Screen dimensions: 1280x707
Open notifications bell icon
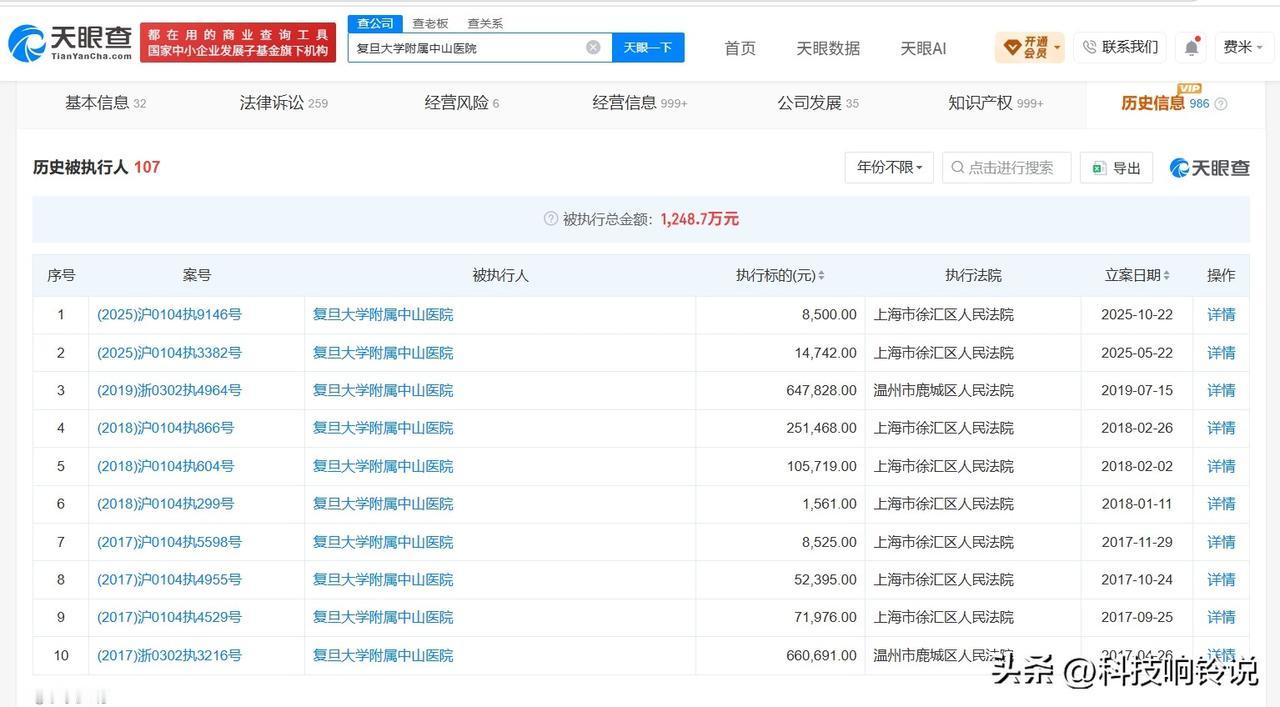1191,47
